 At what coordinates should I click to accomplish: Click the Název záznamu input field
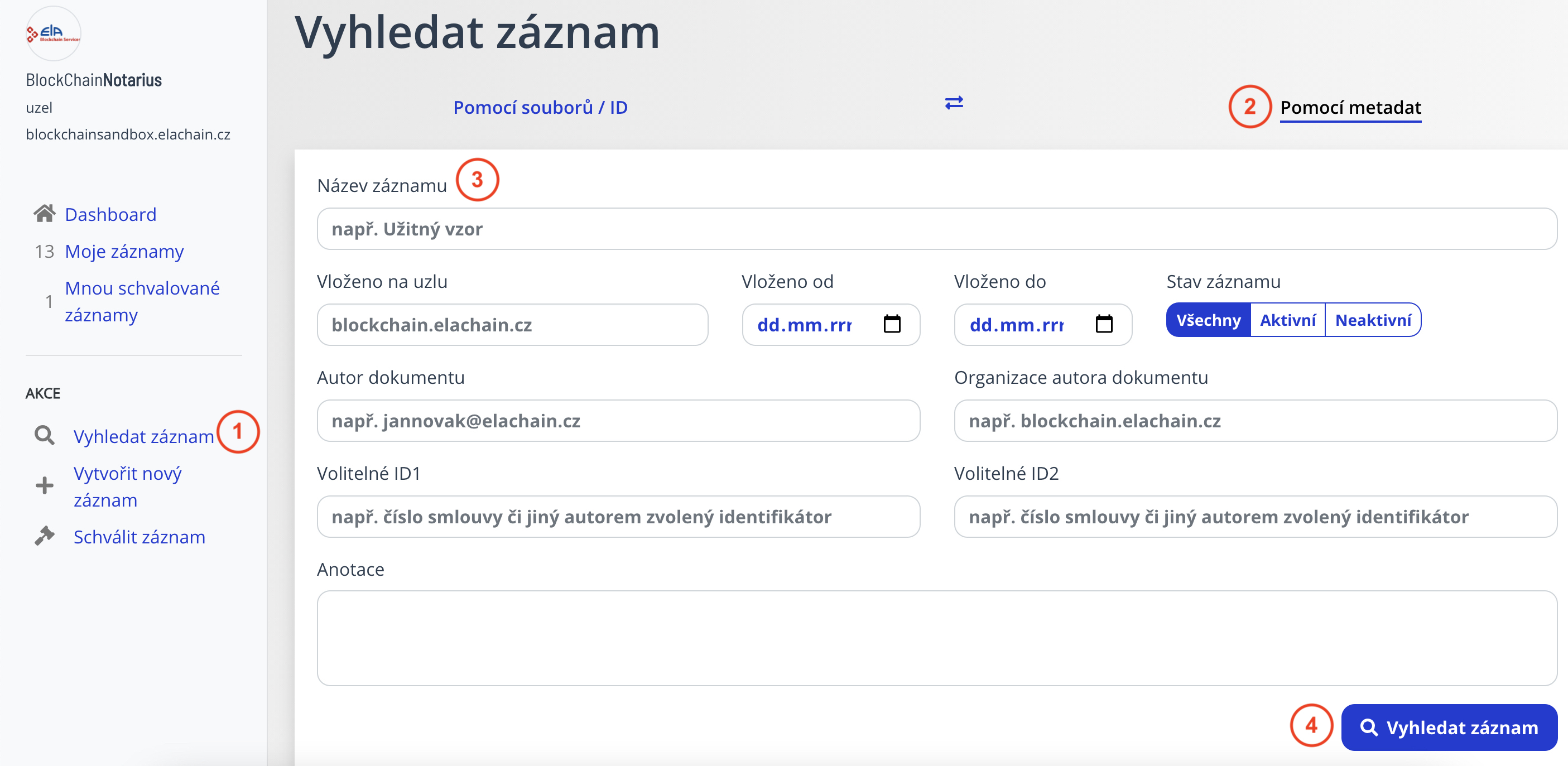point(936,229)
